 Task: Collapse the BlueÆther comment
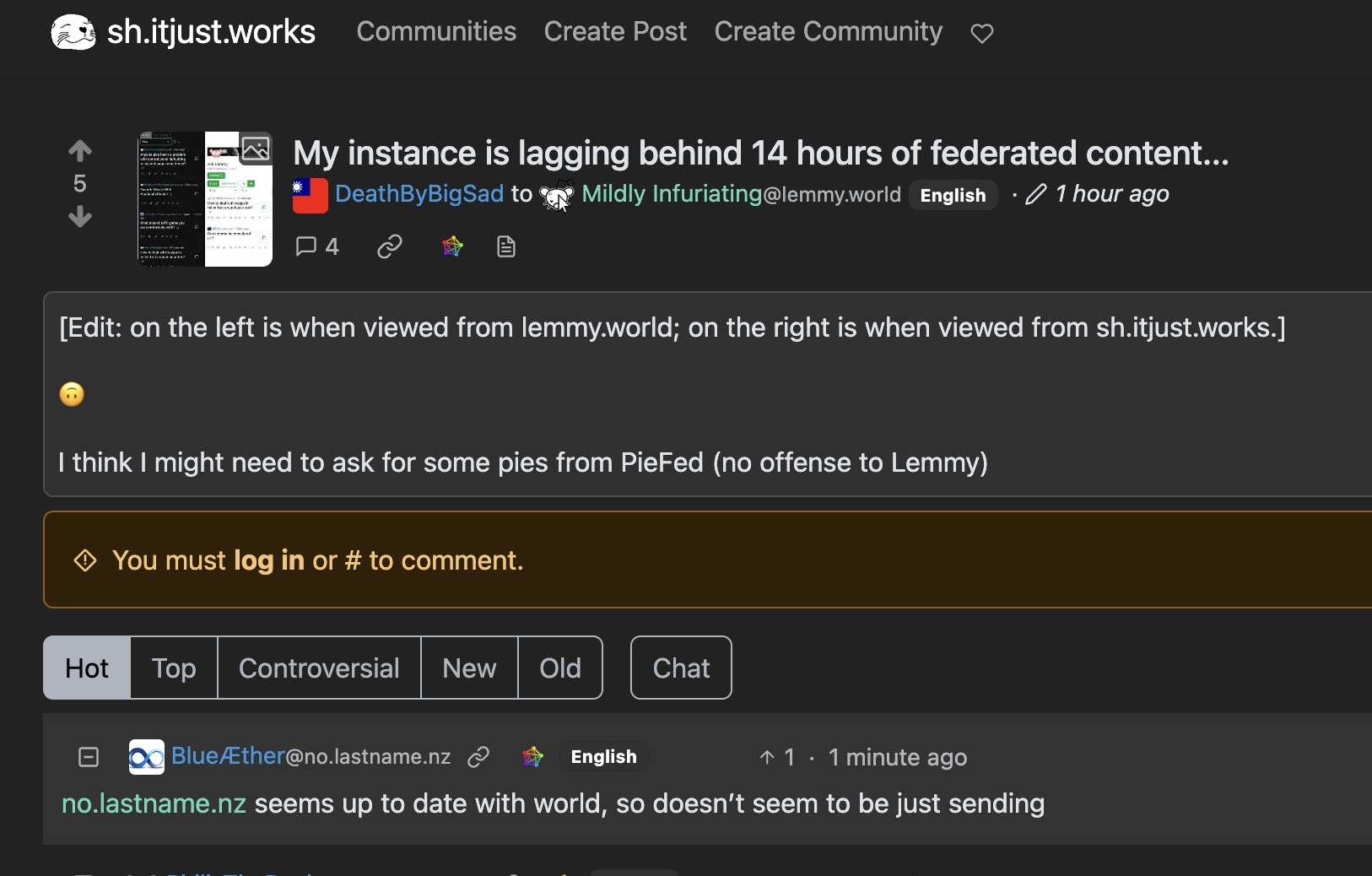pos(89,757)
